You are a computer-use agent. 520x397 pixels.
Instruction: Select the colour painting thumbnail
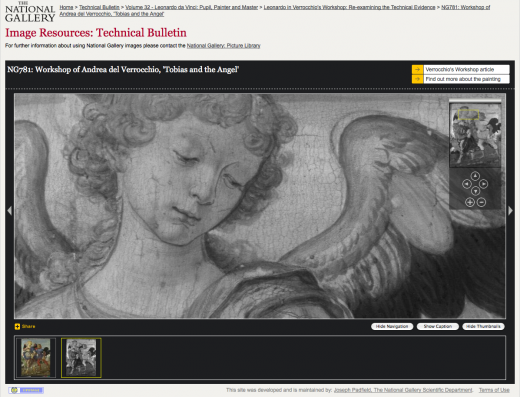tap(36, 358)
